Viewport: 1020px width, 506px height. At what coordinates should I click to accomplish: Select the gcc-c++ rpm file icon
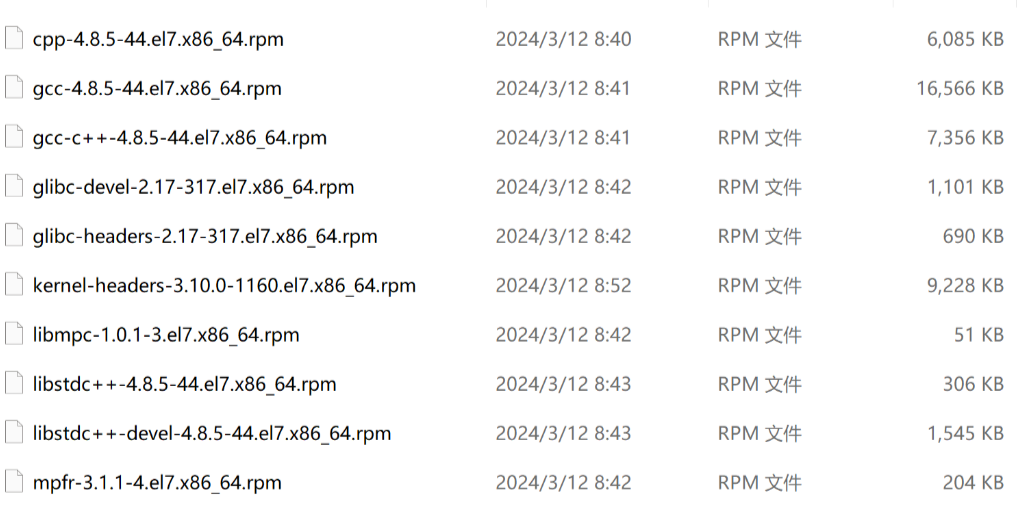pyautogui.click(x=13, y=137)
